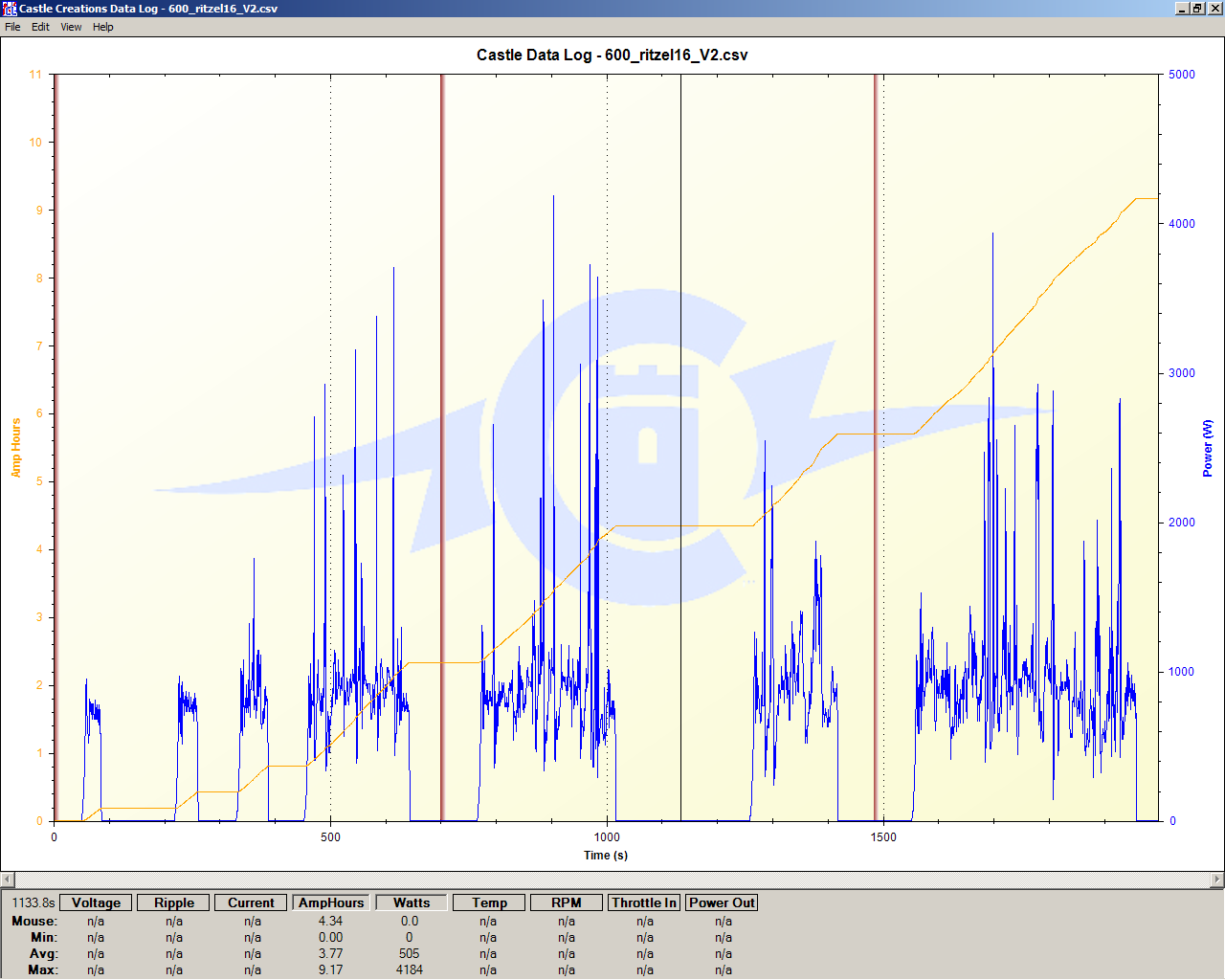
Task: Click the 3000 label on power axis
Action: (x=1182, y=373)
